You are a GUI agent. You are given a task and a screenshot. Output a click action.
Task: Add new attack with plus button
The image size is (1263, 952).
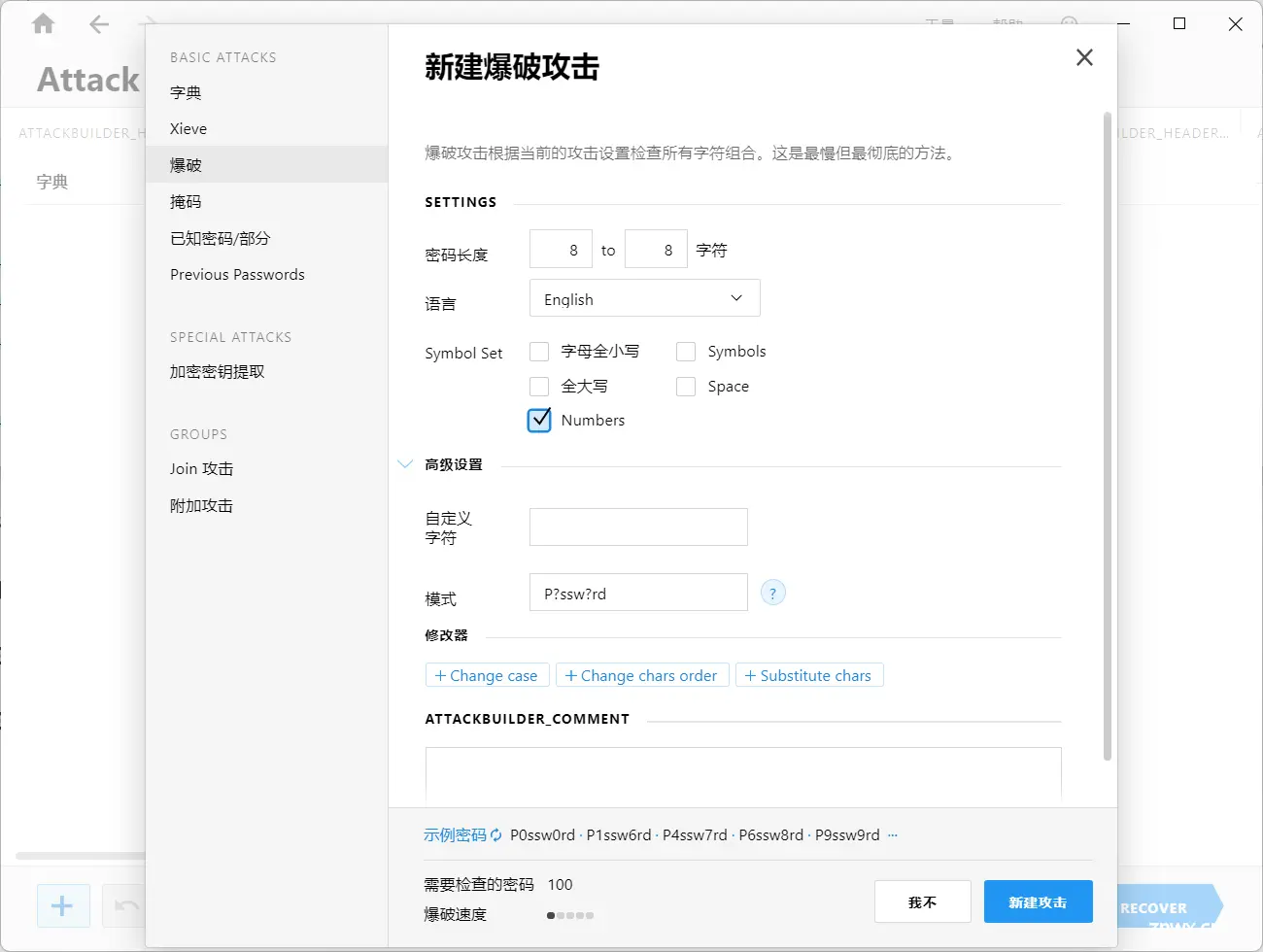pos(63,906)
